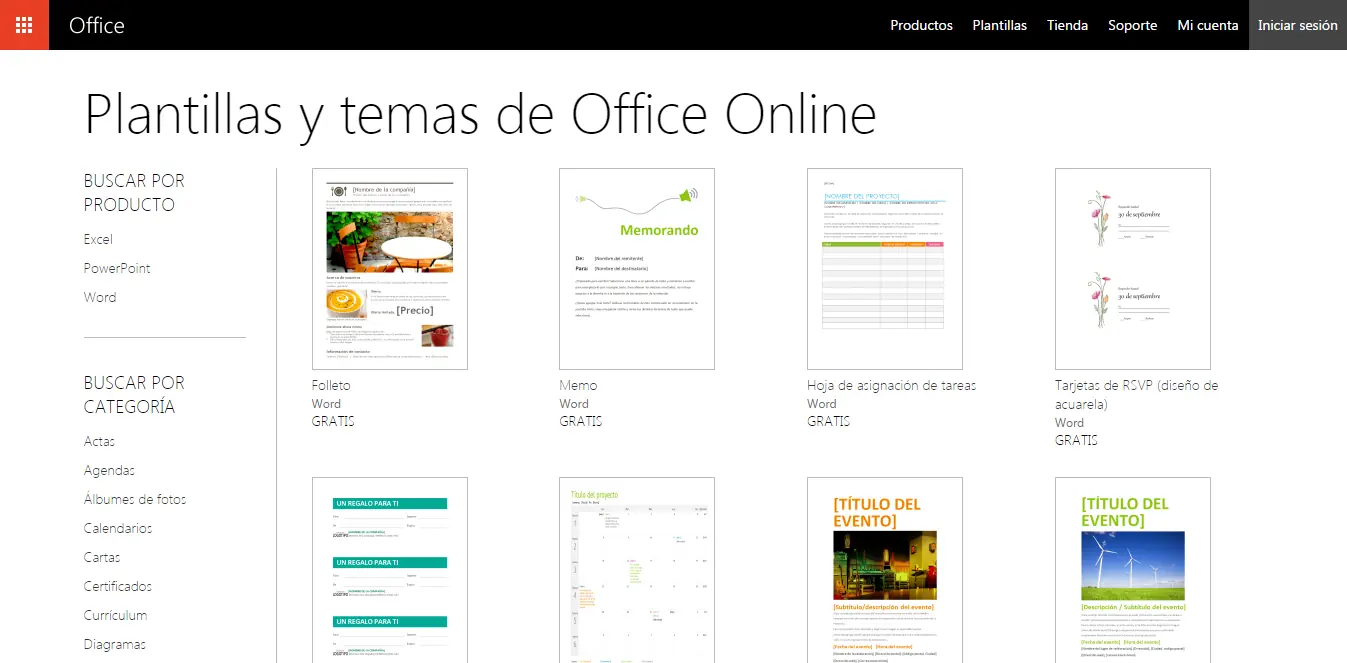Click the Office logo text
Viewport: 1347px width, 663px height.
97,26
